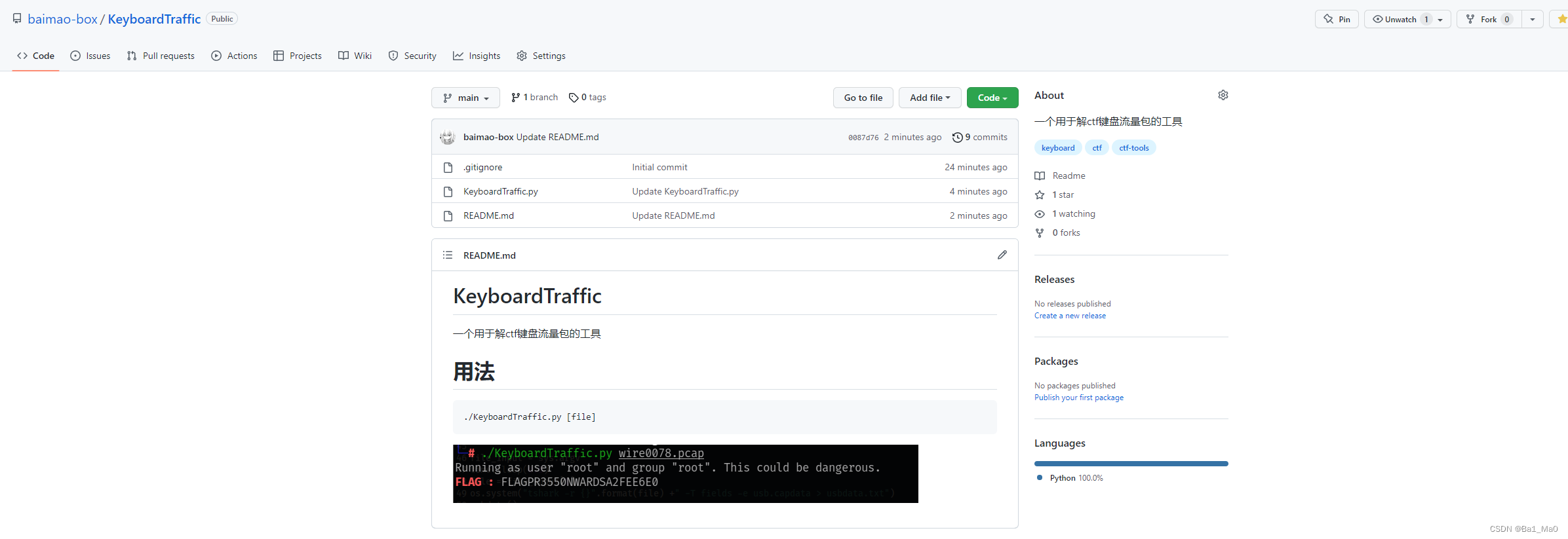Click the fork icon beside 0 forks
1568x539 pixels.
1040,232
